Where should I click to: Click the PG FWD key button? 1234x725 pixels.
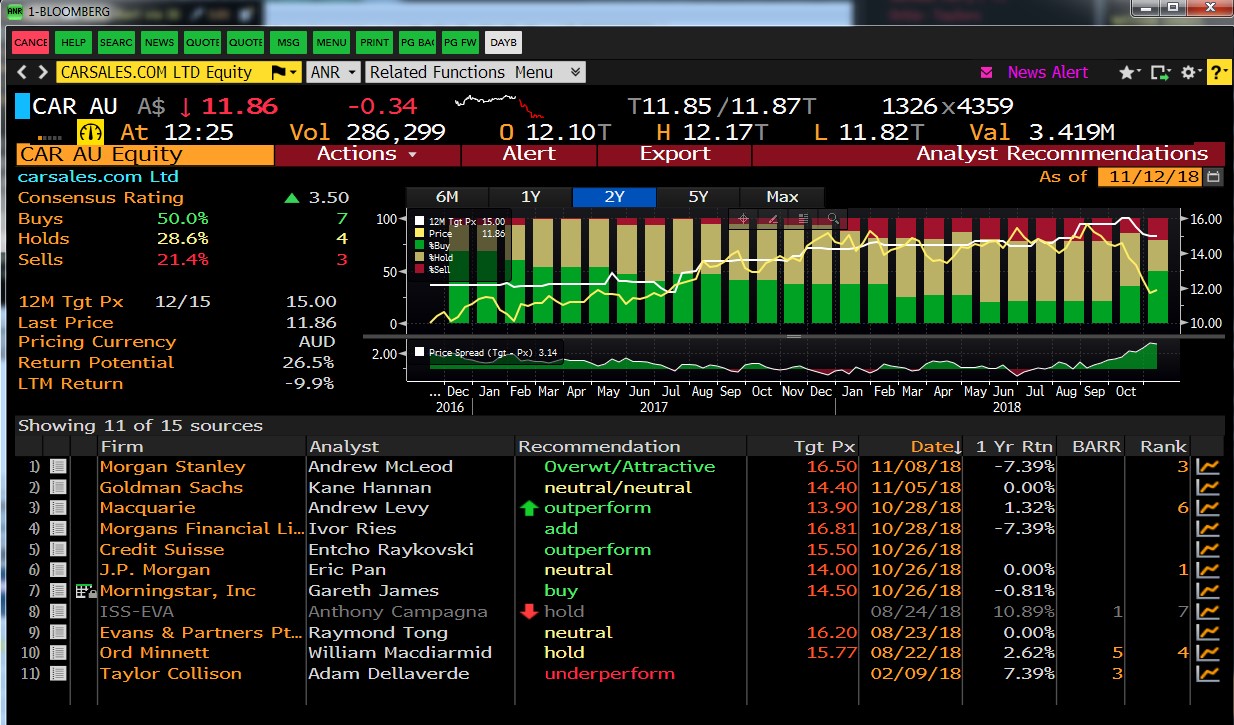460,42
